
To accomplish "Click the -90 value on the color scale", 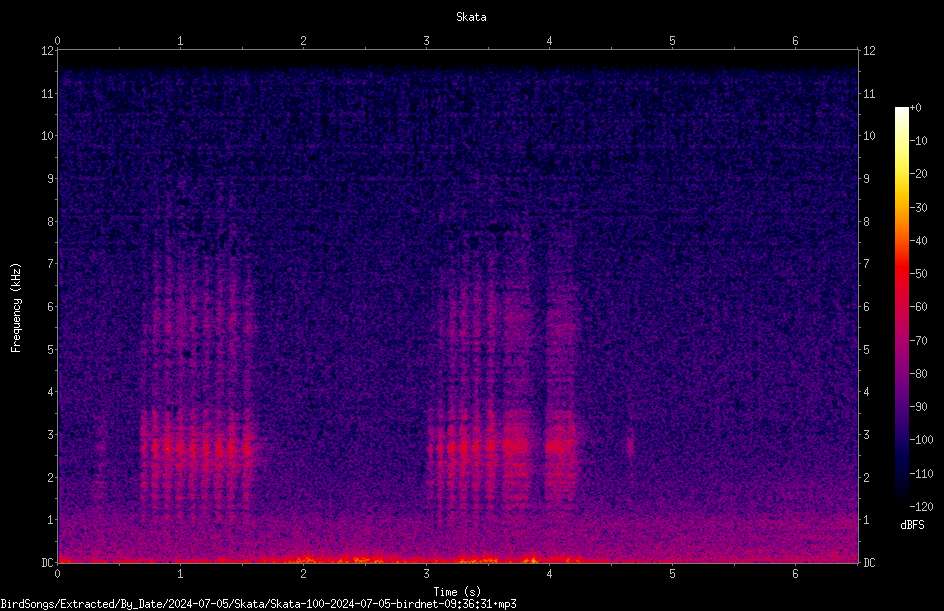I will tap(919, 407).
